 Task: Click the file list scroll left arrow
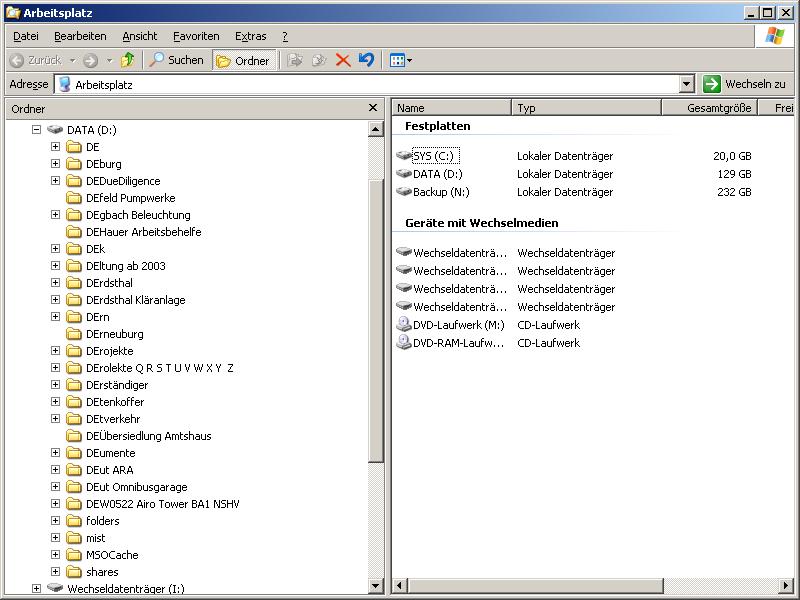pyautogui.click(x=400, y=586)
